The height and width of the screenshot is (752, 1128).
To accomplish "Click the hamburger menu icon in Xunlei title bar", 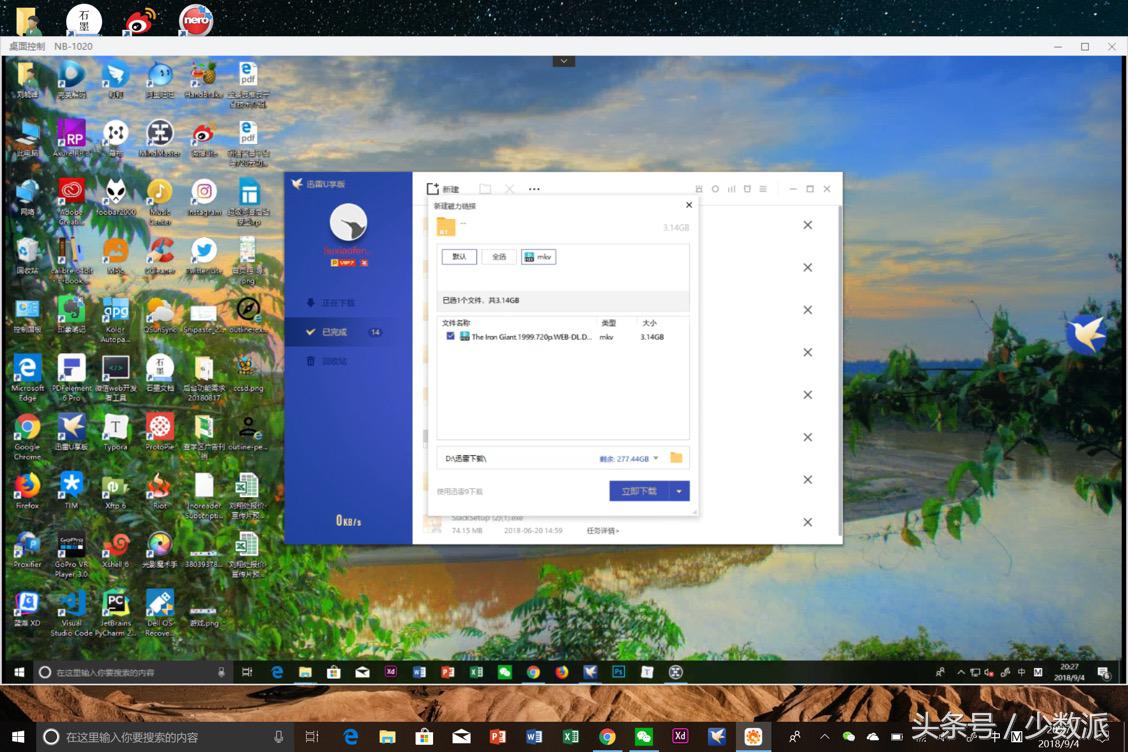I will tap(763, 189).
